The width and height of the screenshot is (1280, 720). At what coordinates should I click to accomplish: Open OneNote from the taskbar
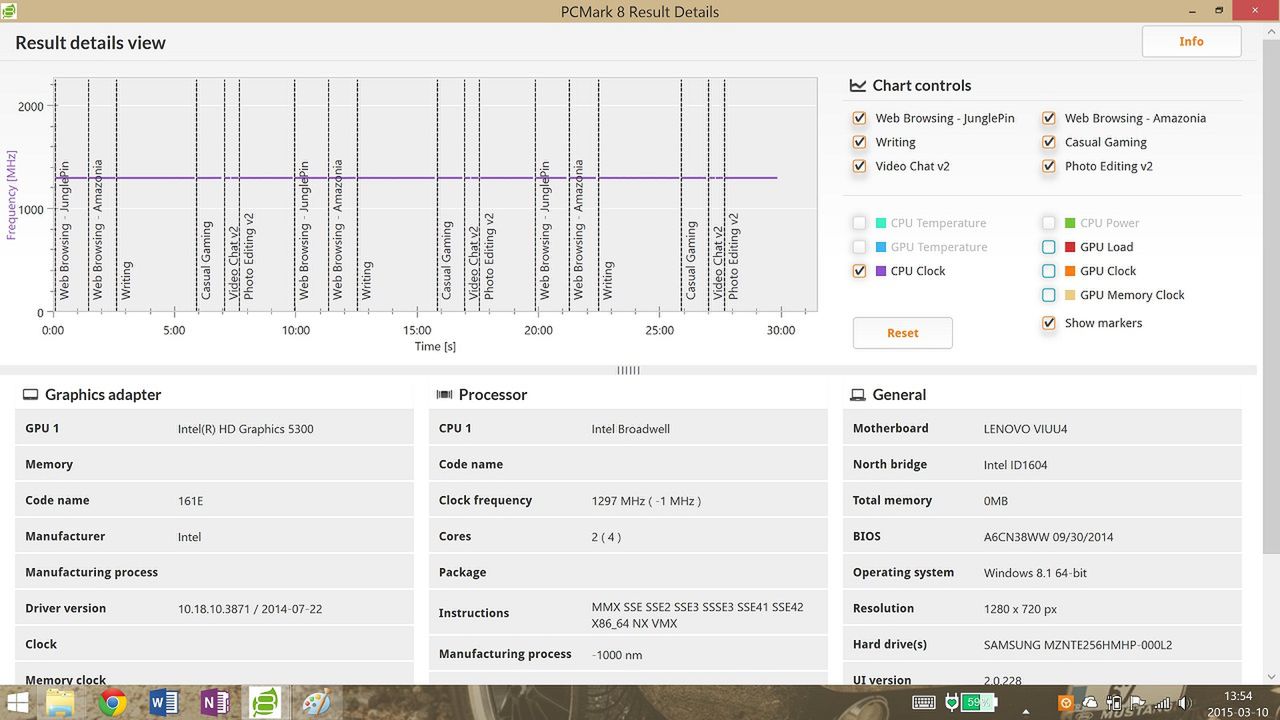coord(215,702)
